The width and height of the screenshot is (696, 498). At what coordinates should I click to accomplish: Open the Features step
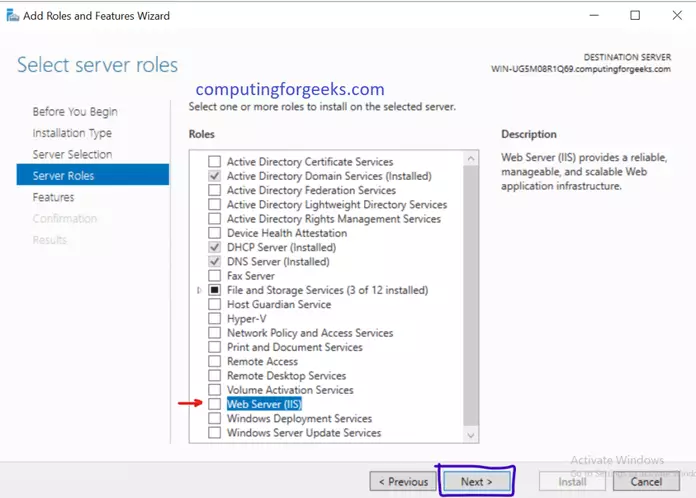click(53, 197)
